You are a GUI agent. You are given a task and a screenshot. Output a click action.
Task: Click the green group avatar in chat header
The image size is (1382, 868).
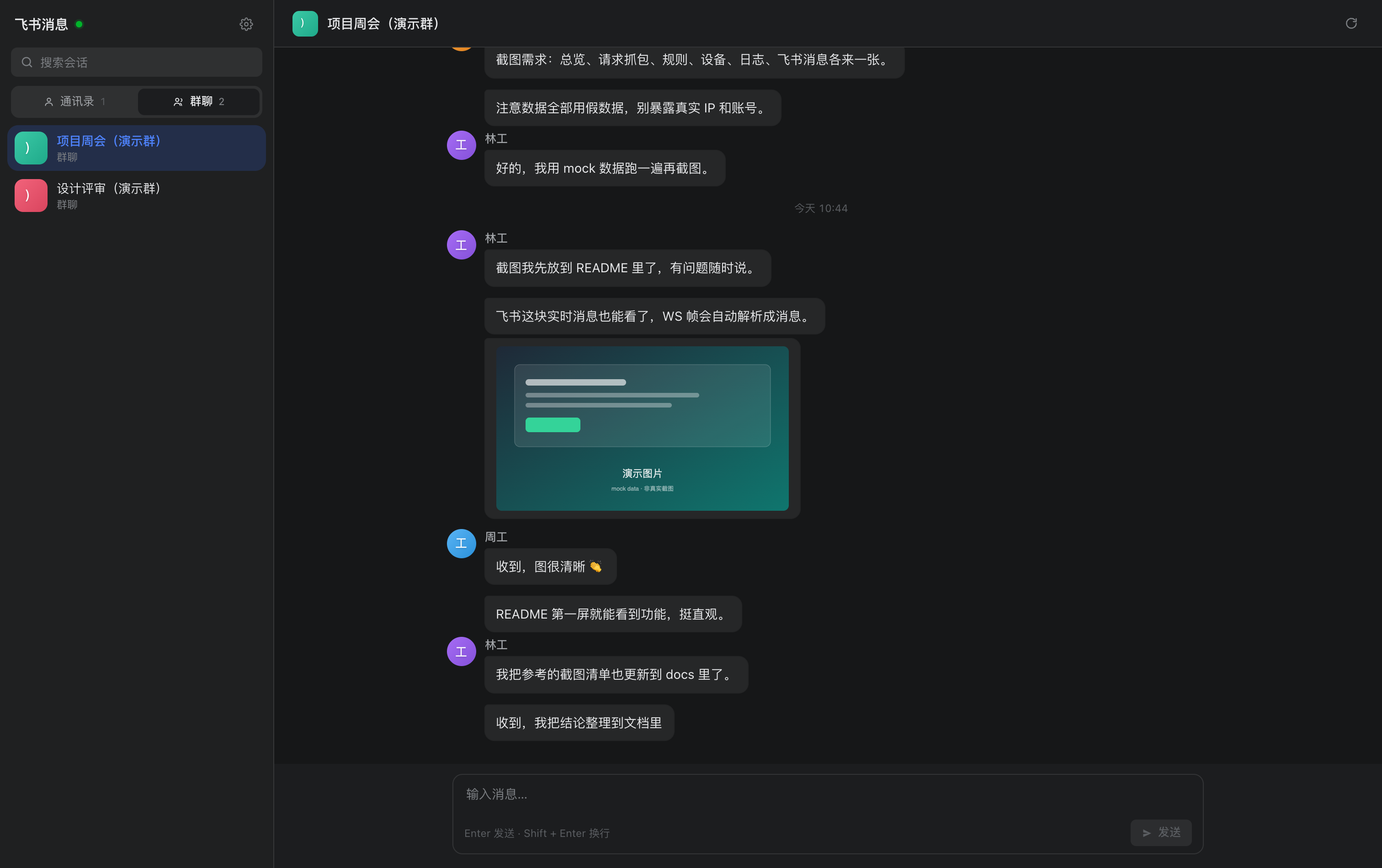pos(305,23)
